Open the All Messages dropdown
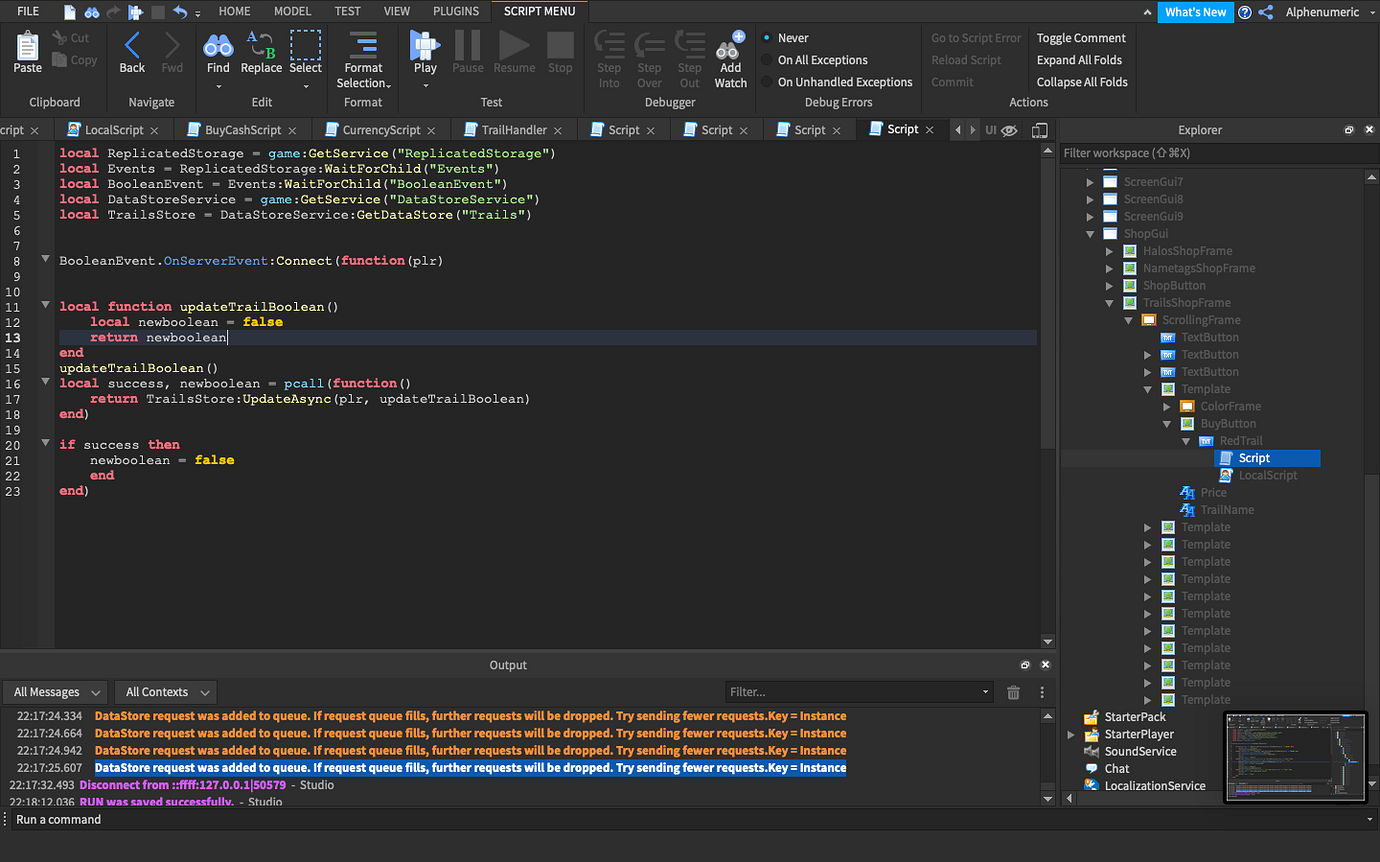 coord(55,691)
